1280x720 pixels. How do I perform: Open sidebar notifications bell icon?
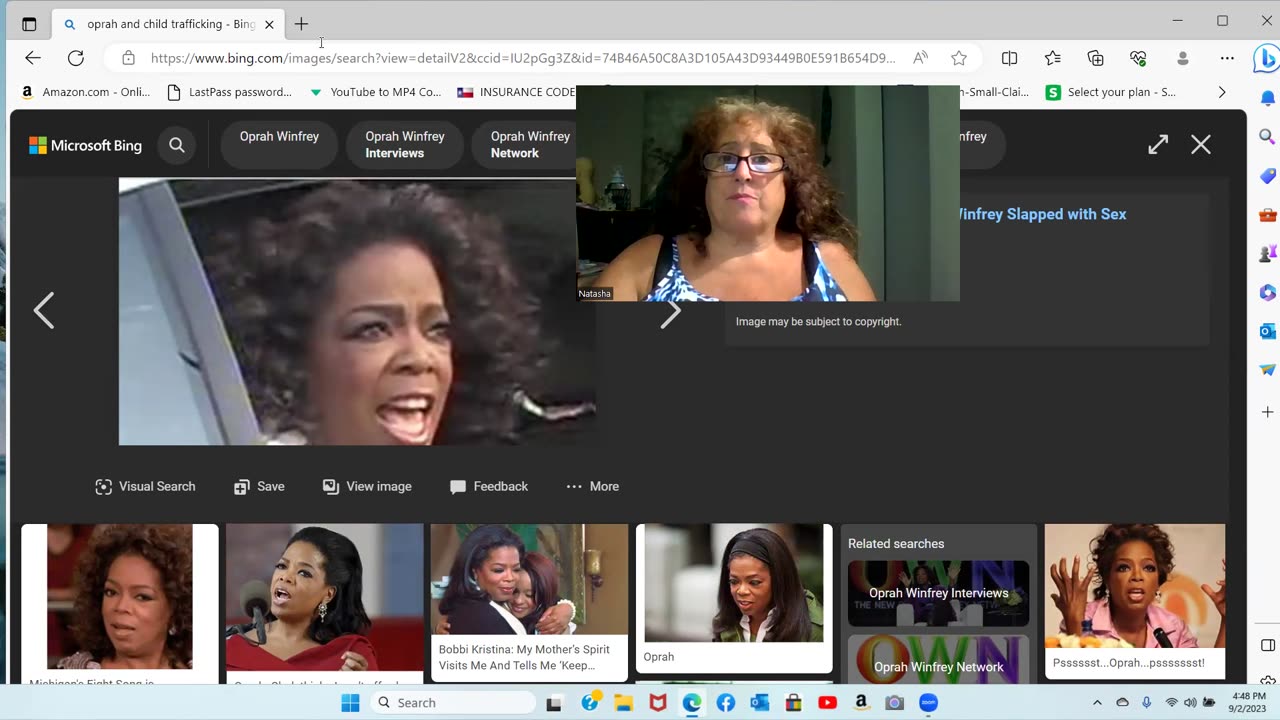(1267, 98)
